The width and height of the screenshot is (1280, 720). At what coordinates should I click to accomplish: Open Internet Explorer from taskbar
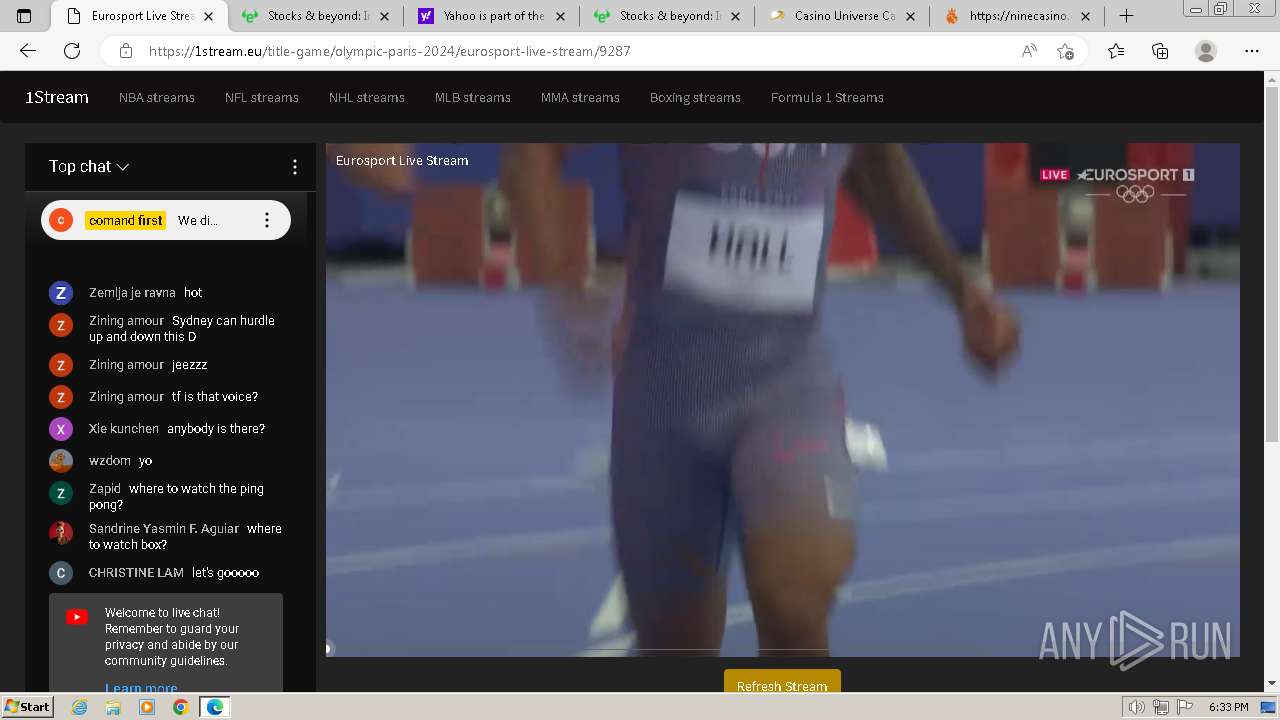(80, 707)
